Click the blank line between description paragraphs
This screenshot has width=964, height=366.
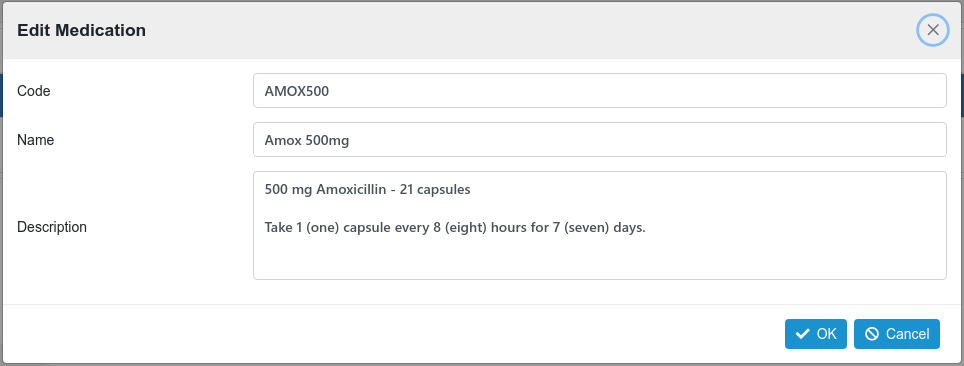599,209
